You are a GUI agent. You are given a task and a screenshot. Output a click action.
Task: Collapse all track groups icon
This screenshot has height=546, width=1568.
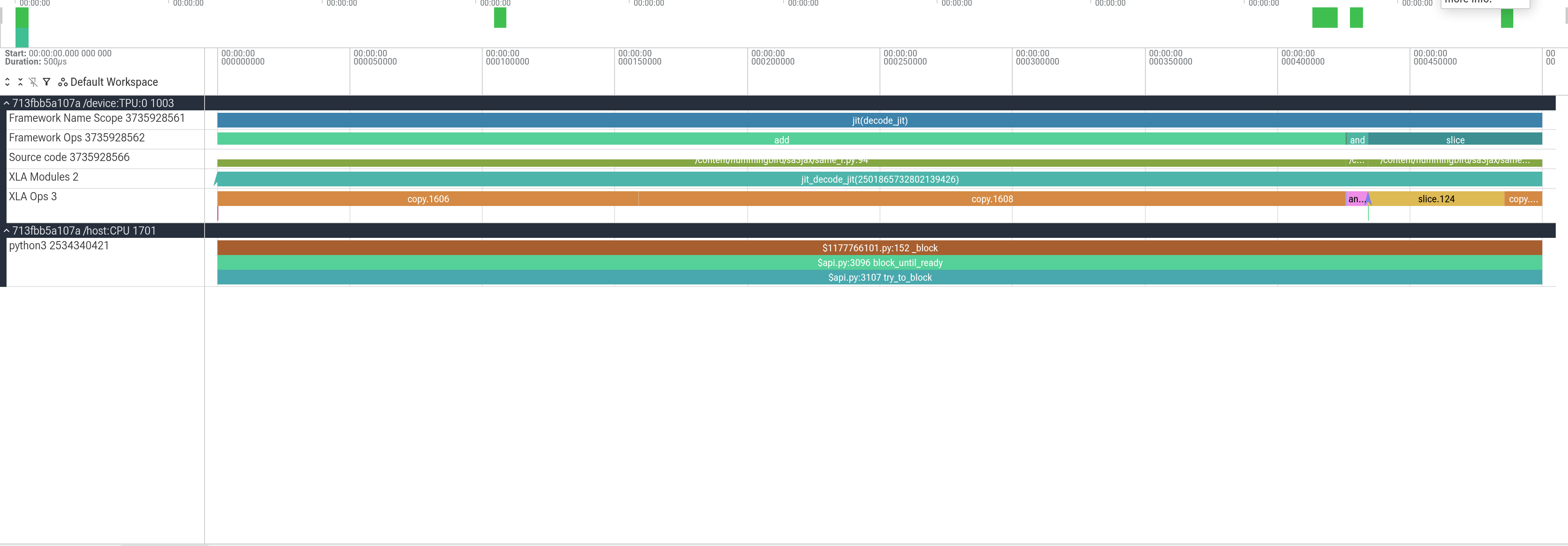(x=20, y=82)
